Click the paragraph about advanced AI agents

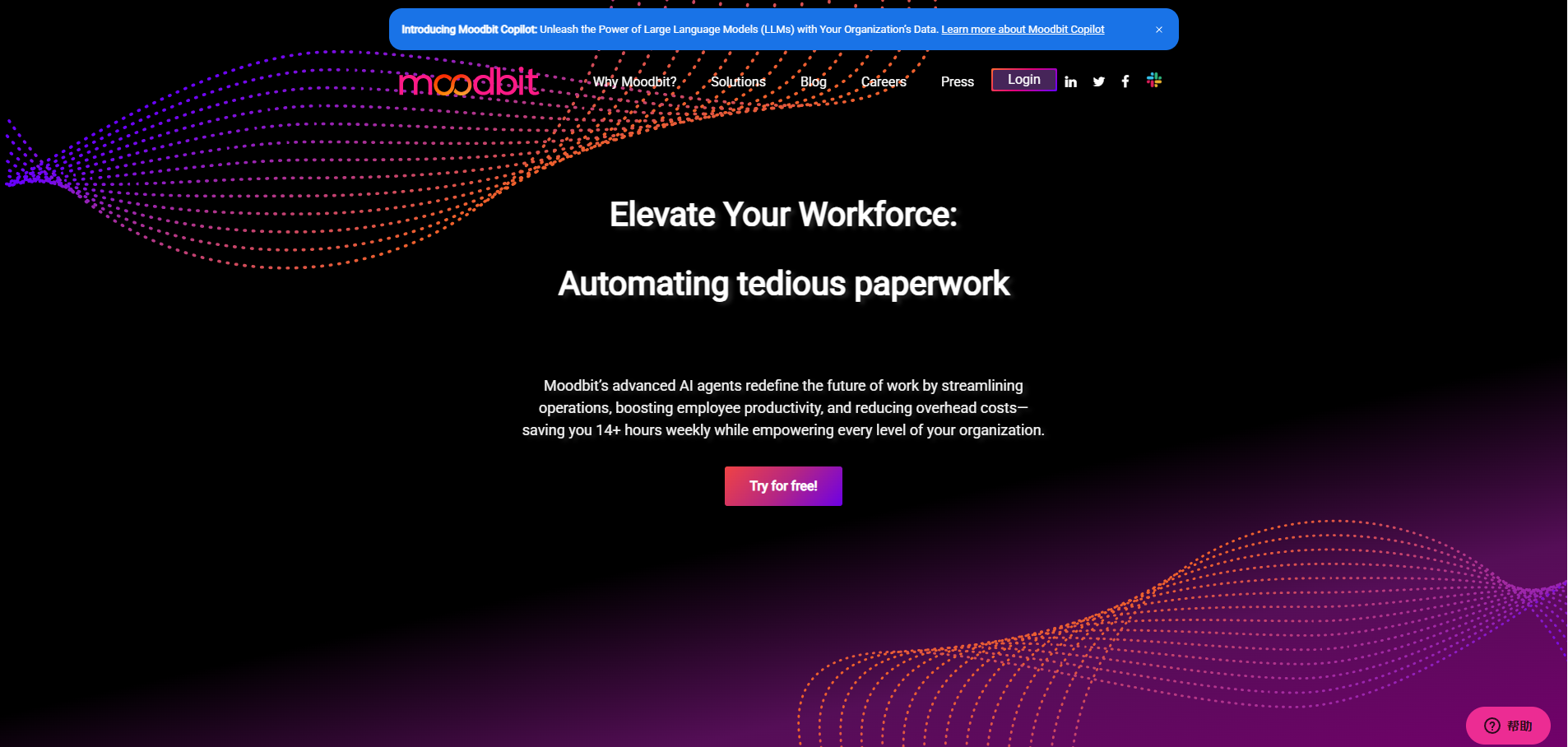783,408
